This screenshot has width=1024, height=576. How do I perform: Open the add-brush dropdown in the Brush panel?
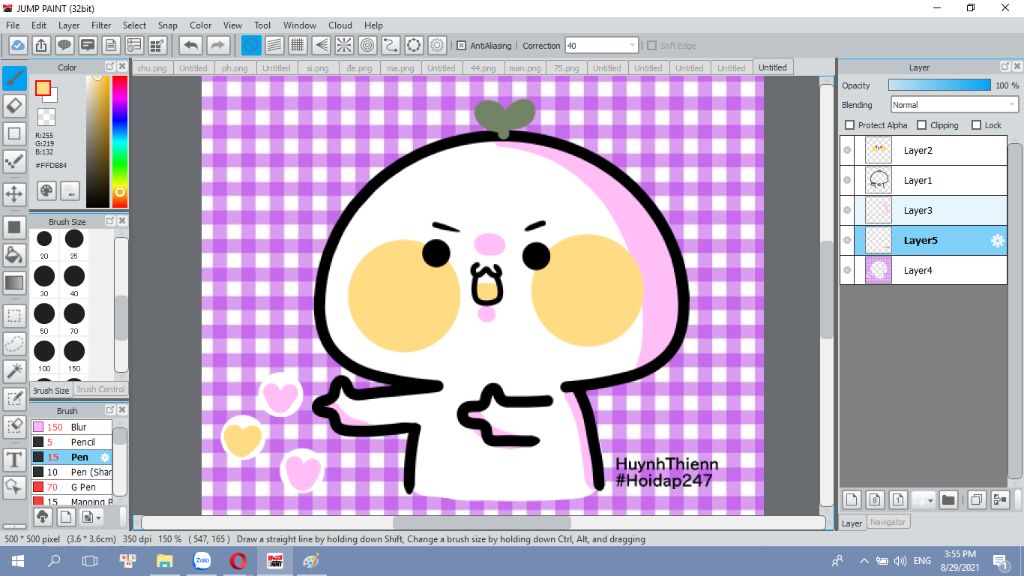click(x=89, y=517)
